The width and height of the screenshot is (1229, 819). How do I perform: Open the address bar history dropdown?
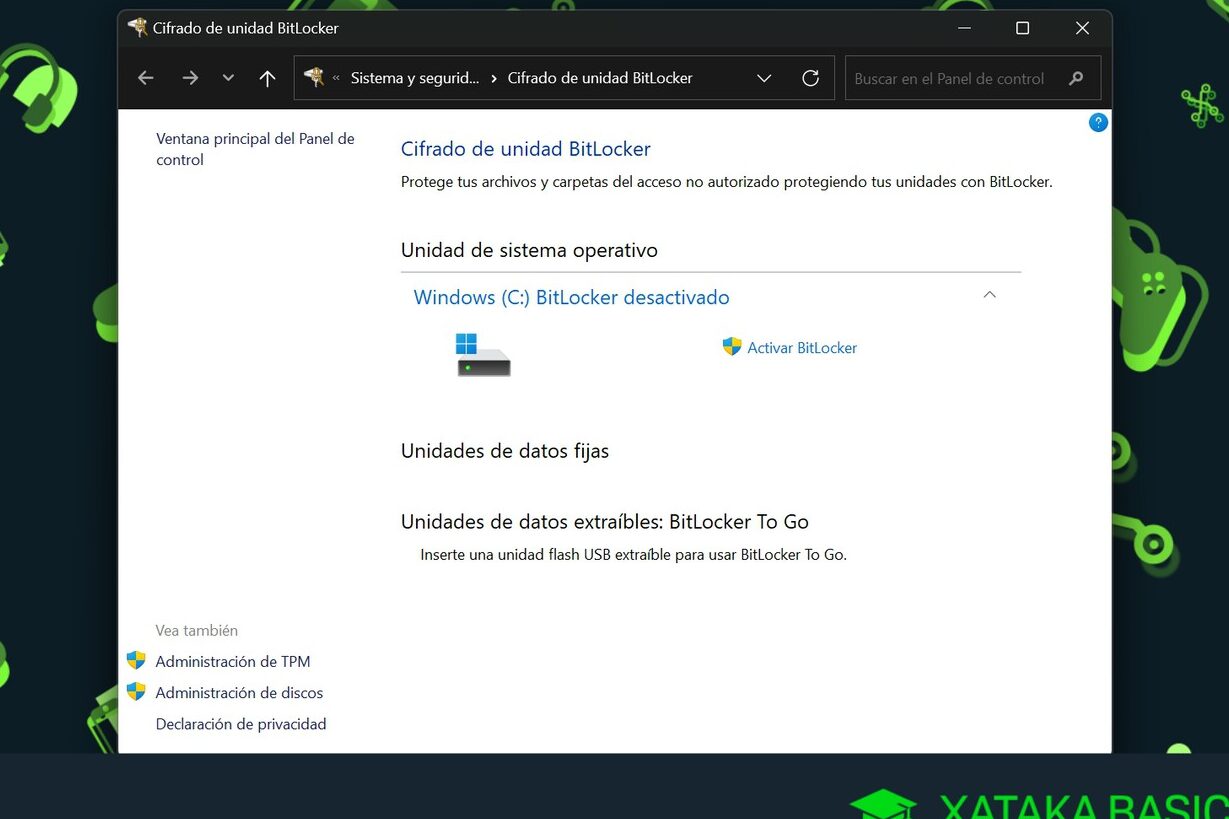(764, 77)
